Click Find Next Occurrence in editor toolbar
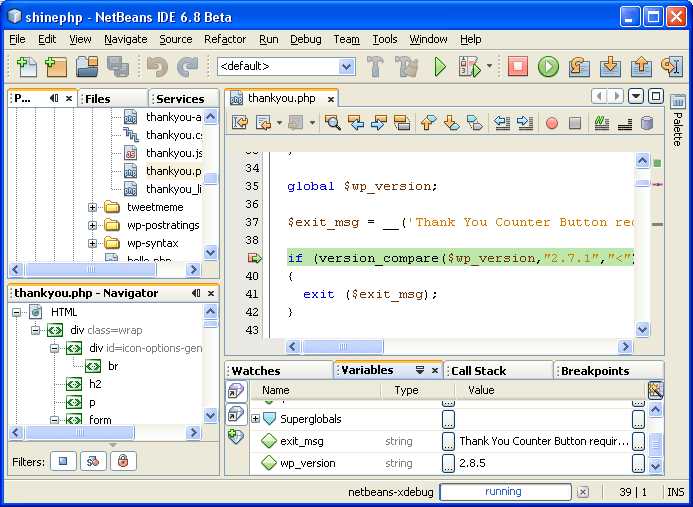Image resolution: width=693 pixels, height=507 pixels. tap(379, 122)
